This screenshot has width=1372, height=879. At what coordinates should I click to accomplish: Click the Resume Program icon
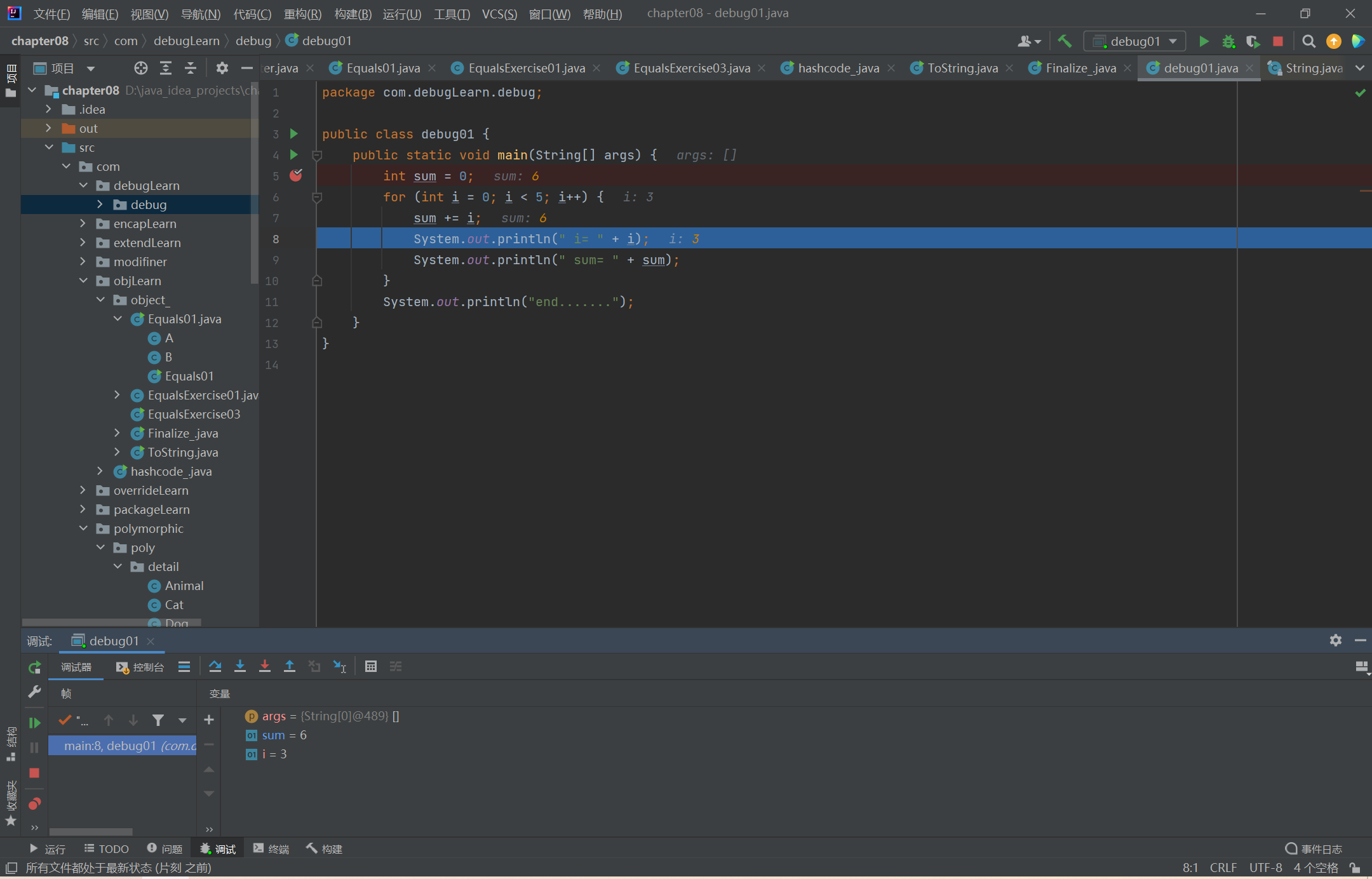[34, 723]
